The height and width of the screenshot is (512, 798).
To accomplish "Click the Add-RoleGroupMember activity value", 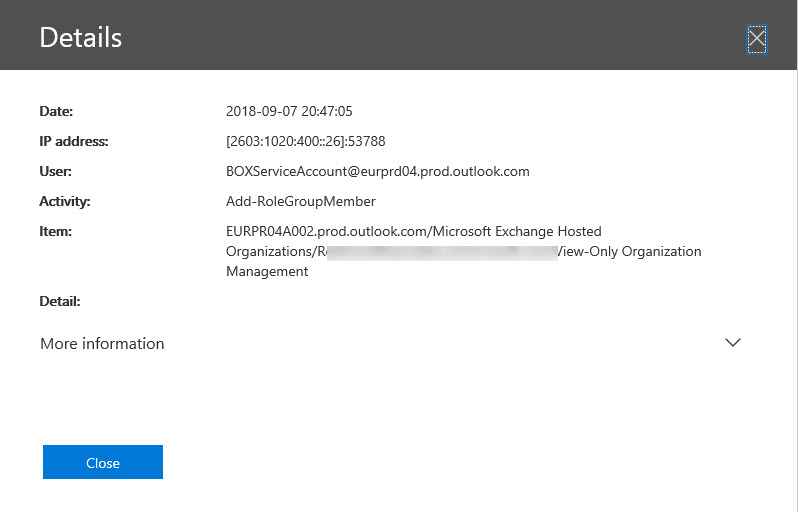I will click(x=301, y=201).
